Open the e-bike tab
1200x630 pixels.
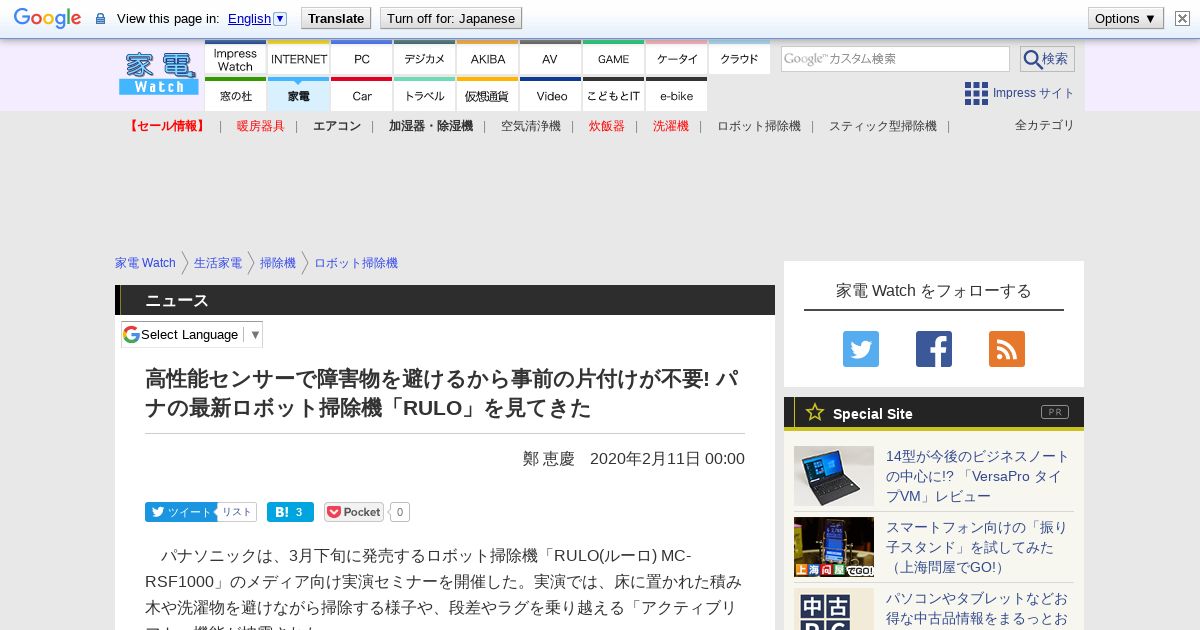pos(677,95)
